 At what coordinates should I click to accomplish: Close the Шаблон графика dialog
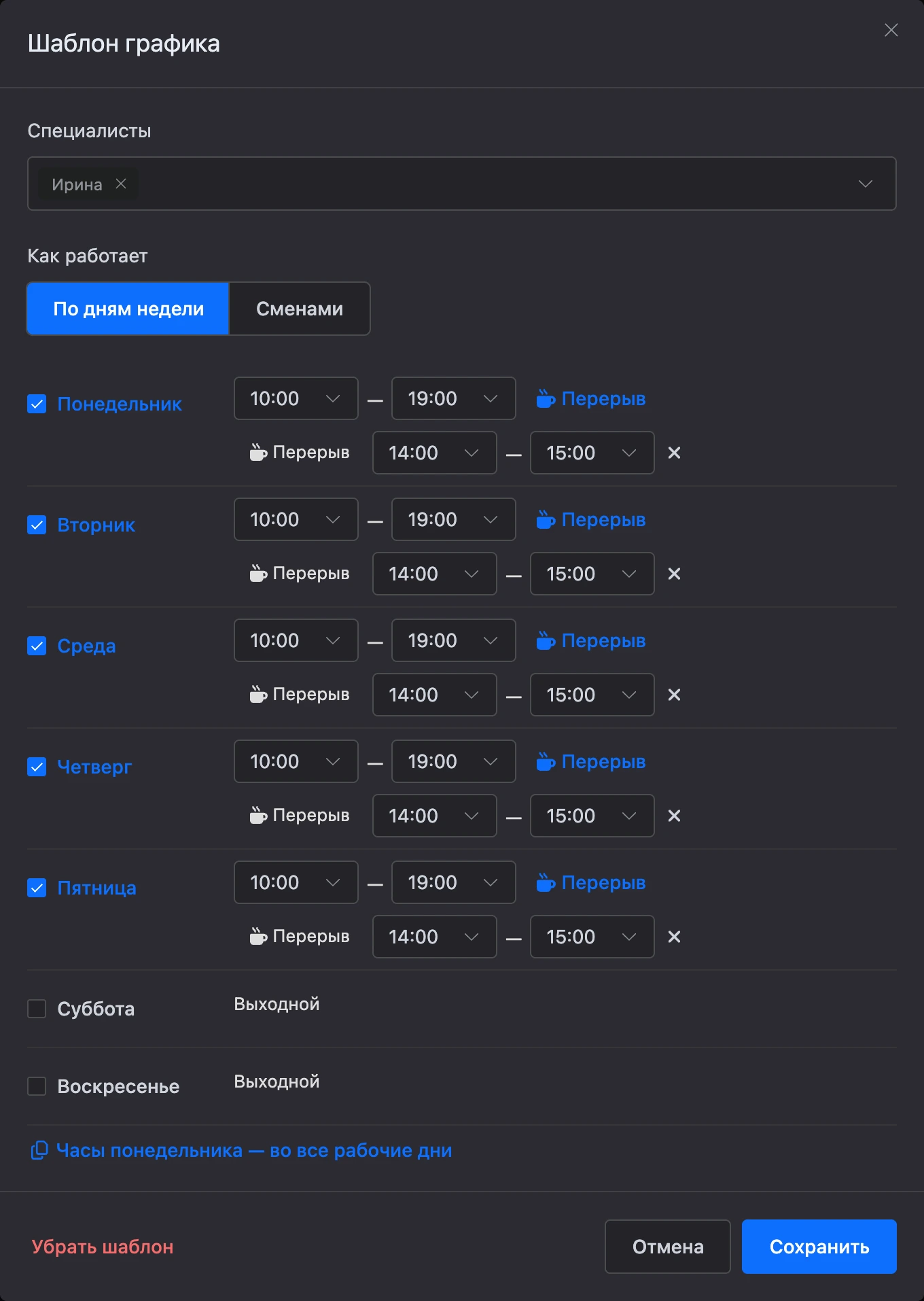point(891,30)
